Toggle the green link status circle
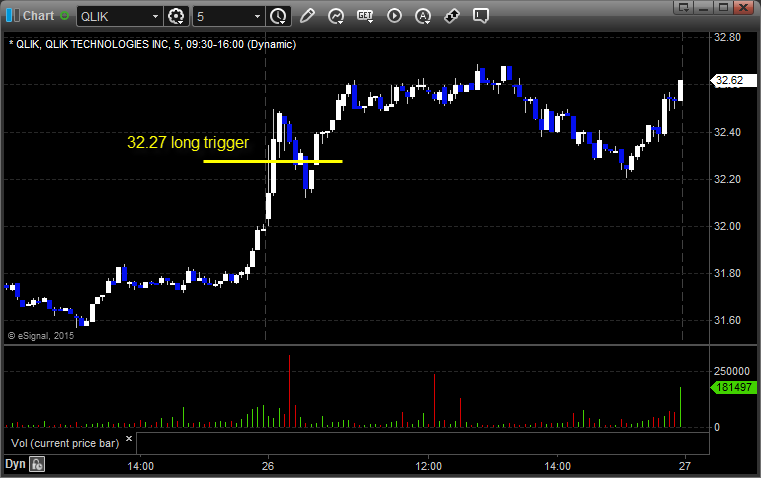 (x=64, y=16)
